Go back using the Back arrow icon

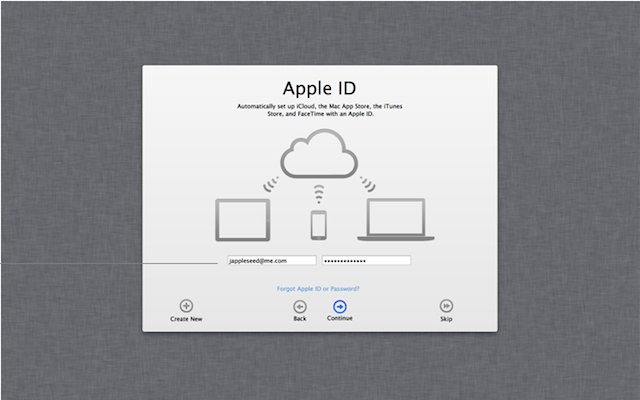pyautogui.click(x=300, y=307)
